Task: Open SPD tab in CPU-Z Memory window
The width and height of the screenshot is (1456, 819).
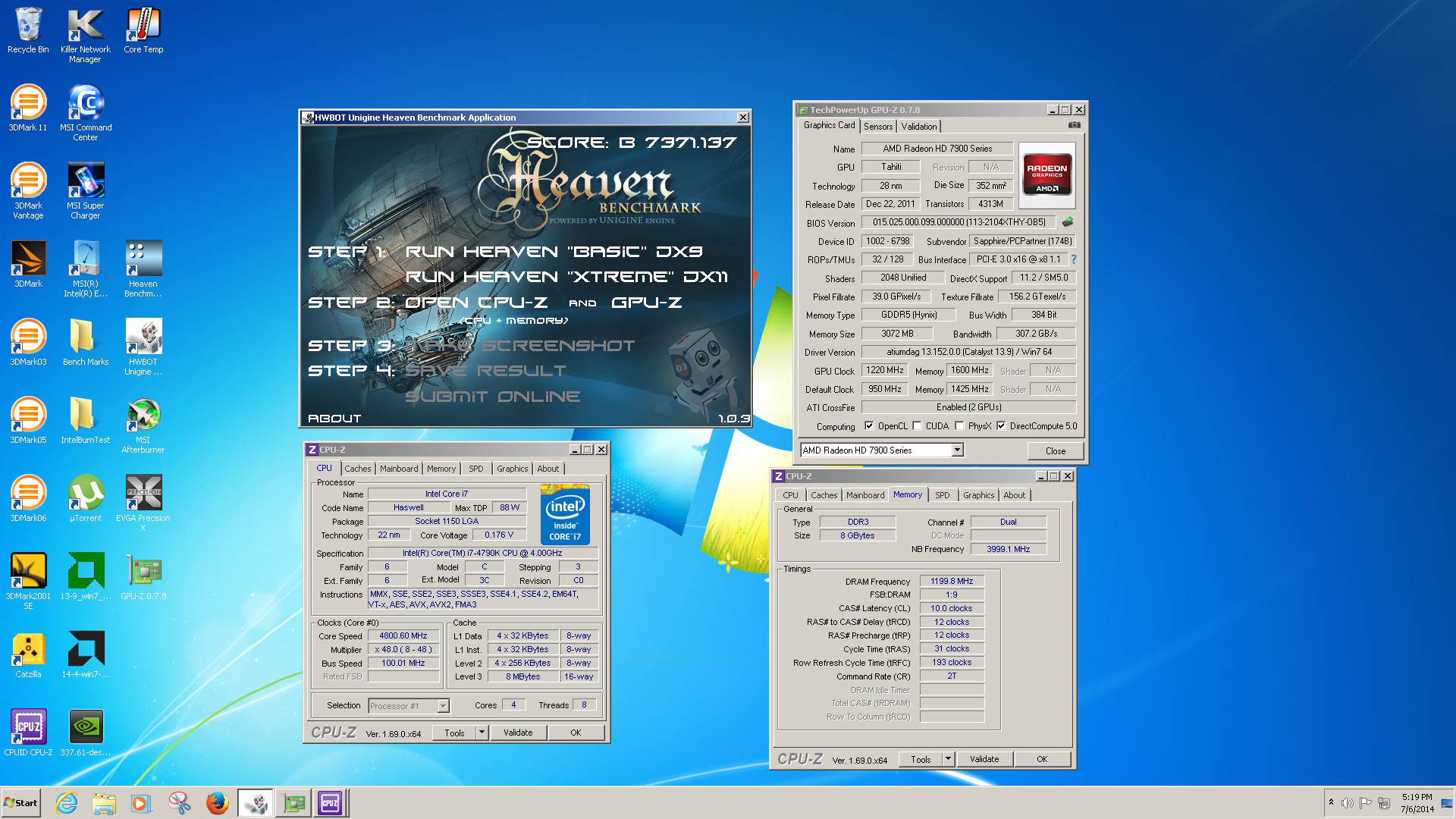Action: (x=943, y=495)
